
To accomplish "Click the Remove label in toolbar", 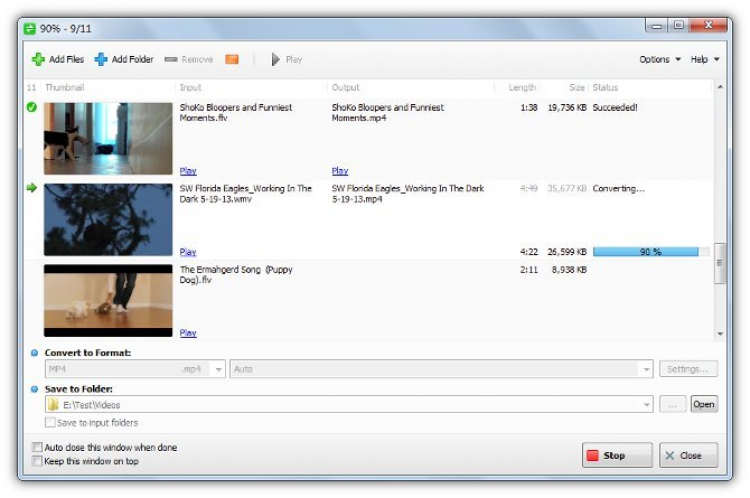I will pyautogui.click(x=197, y=59).
